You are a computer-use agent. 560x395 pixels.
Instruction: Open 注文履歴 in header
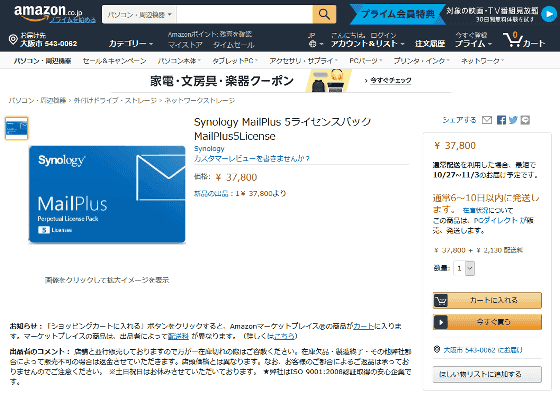point(430,44)
